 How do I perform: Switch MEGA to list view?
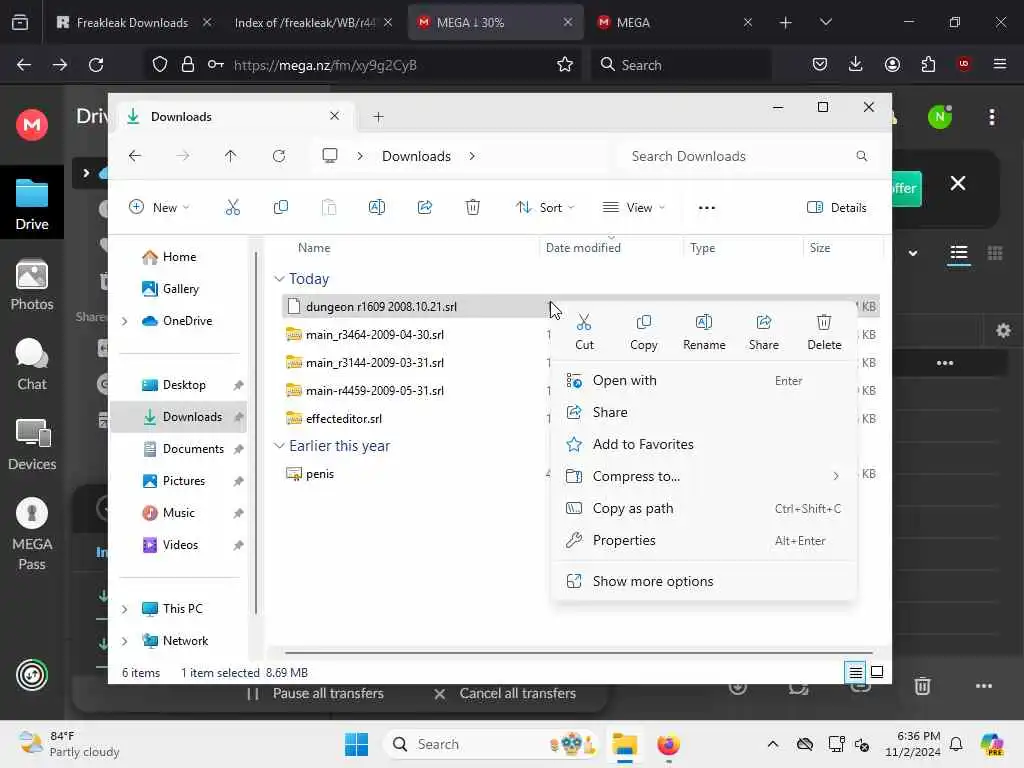[959, 253]
